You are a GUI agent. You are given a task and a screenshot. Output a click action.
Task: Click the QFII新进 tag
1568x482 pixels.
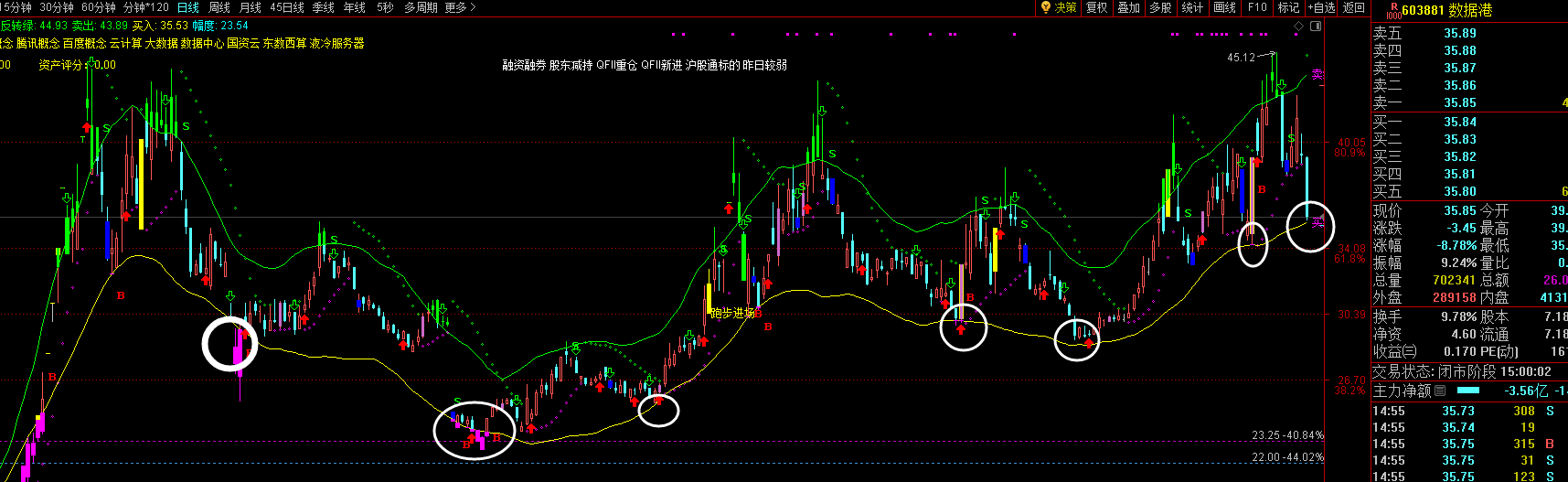[661, 65]
